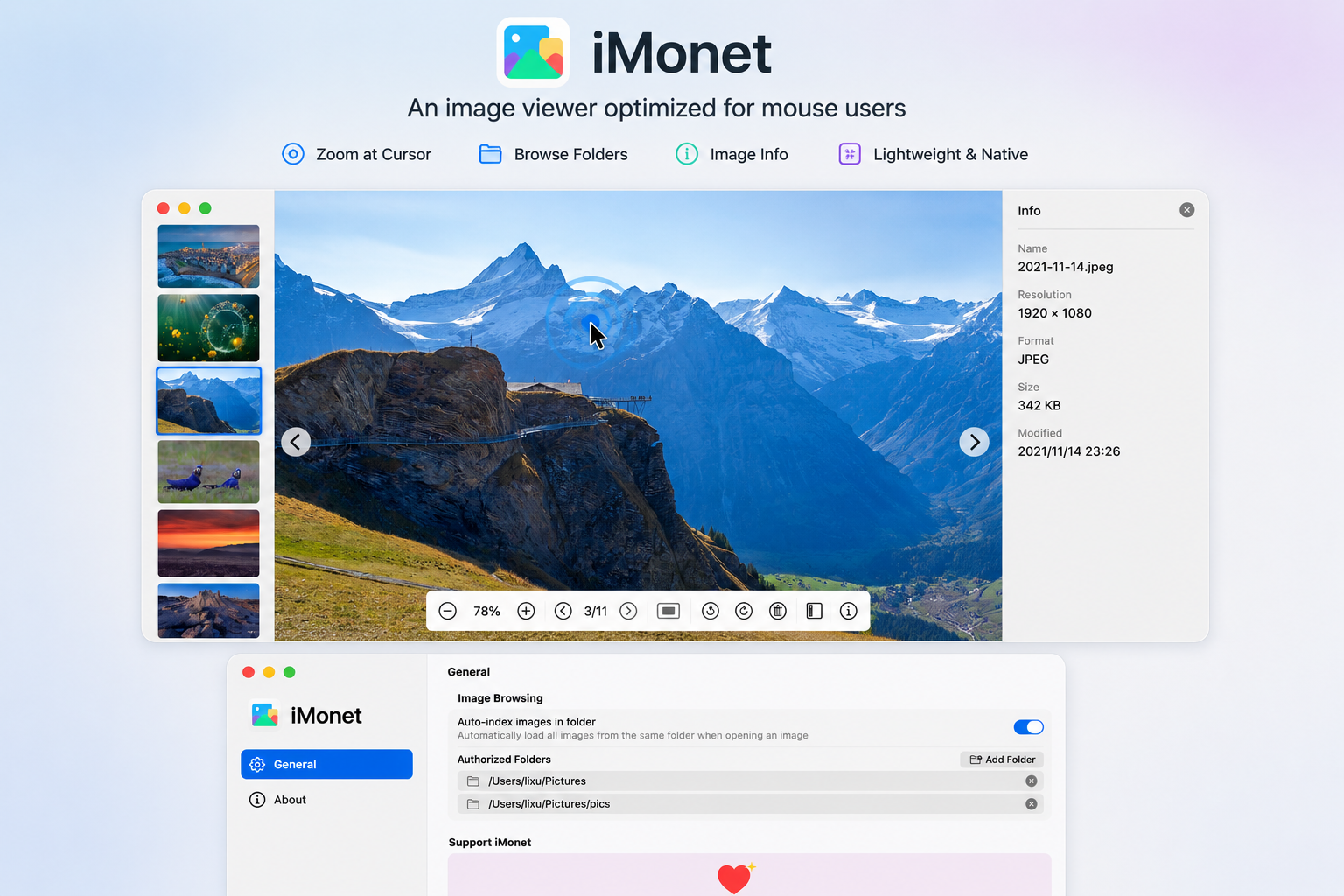Select the red sunset thumbnail
1344x896 pixels.
click(x=208, y=543)
